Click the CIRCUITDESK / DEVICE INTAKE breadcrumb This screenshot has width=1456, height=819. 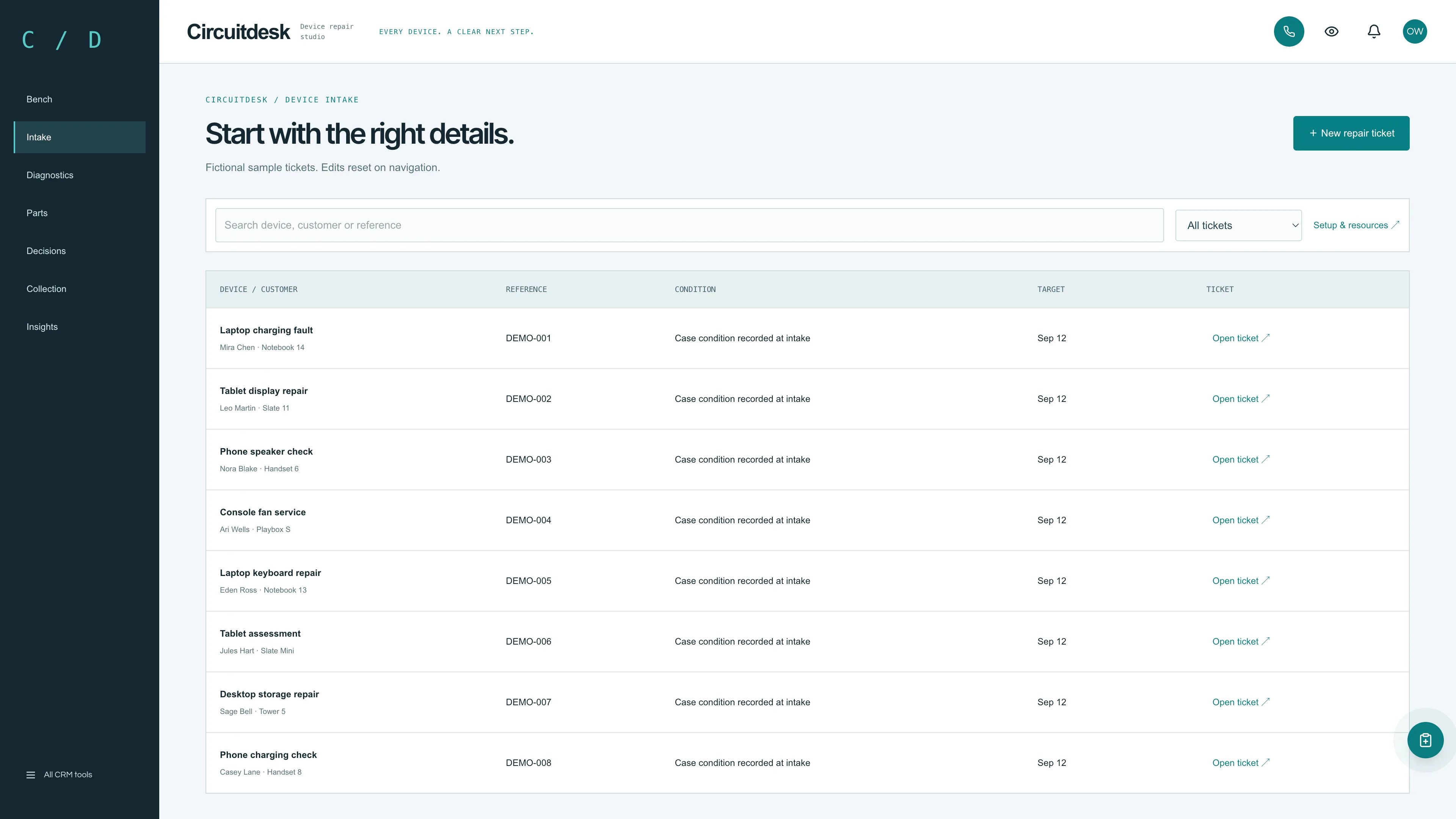[282, 100]
